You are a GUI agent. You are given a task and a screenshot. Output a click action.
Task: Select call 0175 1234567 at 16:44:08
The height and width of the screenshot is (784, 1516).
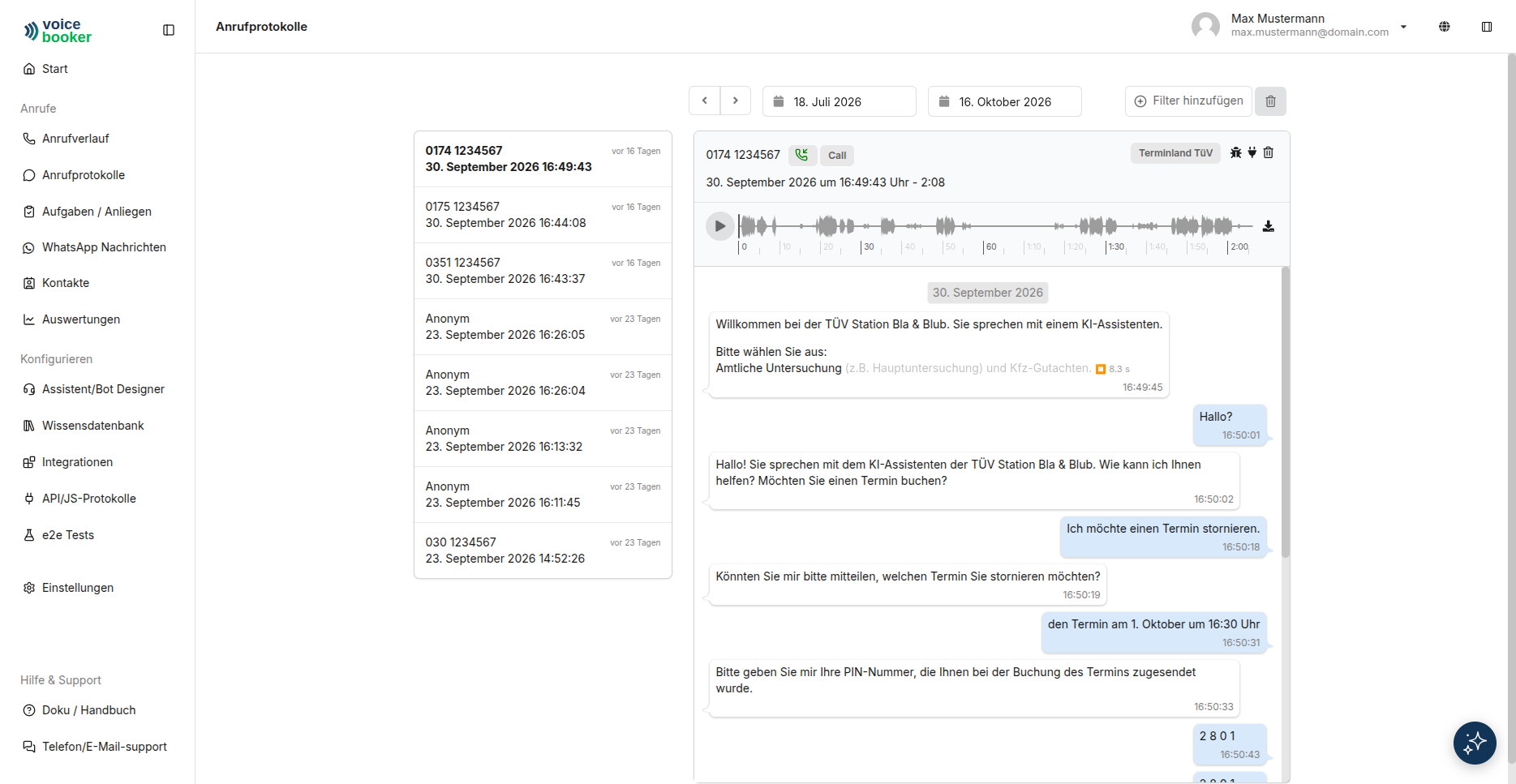click(543, 215)
